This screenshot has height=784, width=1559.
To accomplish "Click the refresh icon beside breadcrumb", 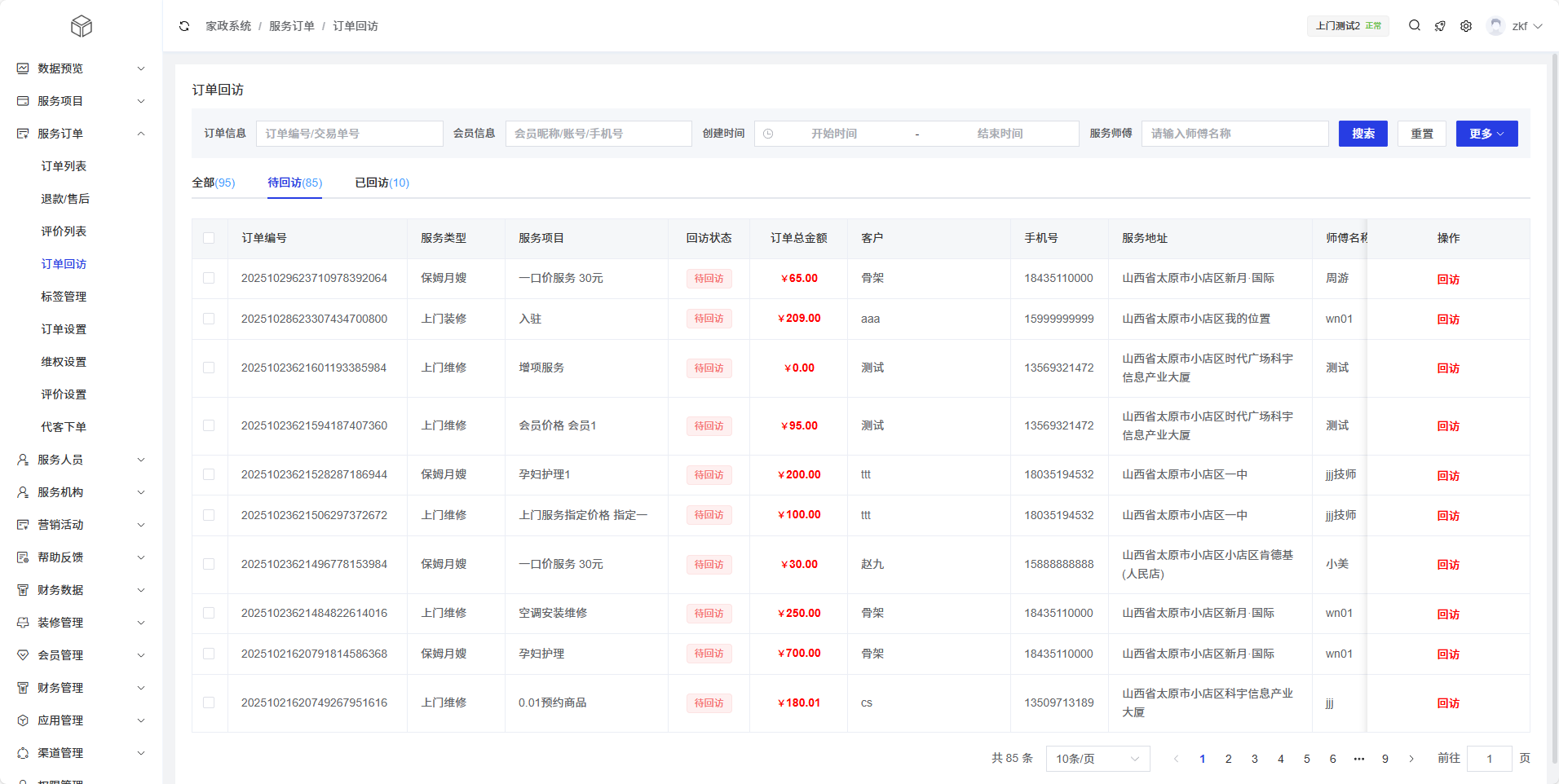I will [184, 26].
